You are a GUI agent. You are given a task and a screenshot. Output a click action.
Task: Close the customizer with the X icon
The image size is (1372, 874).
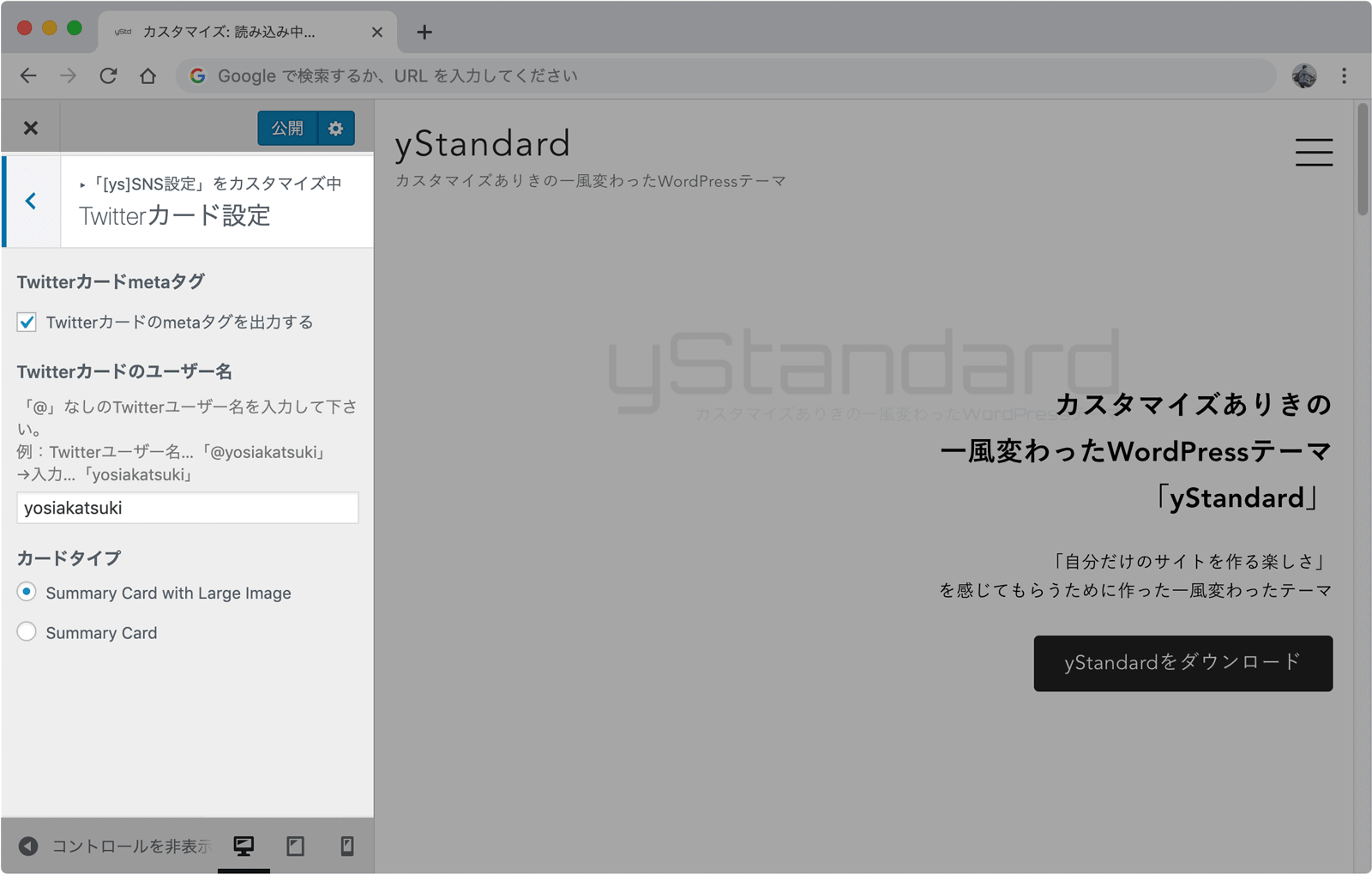[31, 128]
